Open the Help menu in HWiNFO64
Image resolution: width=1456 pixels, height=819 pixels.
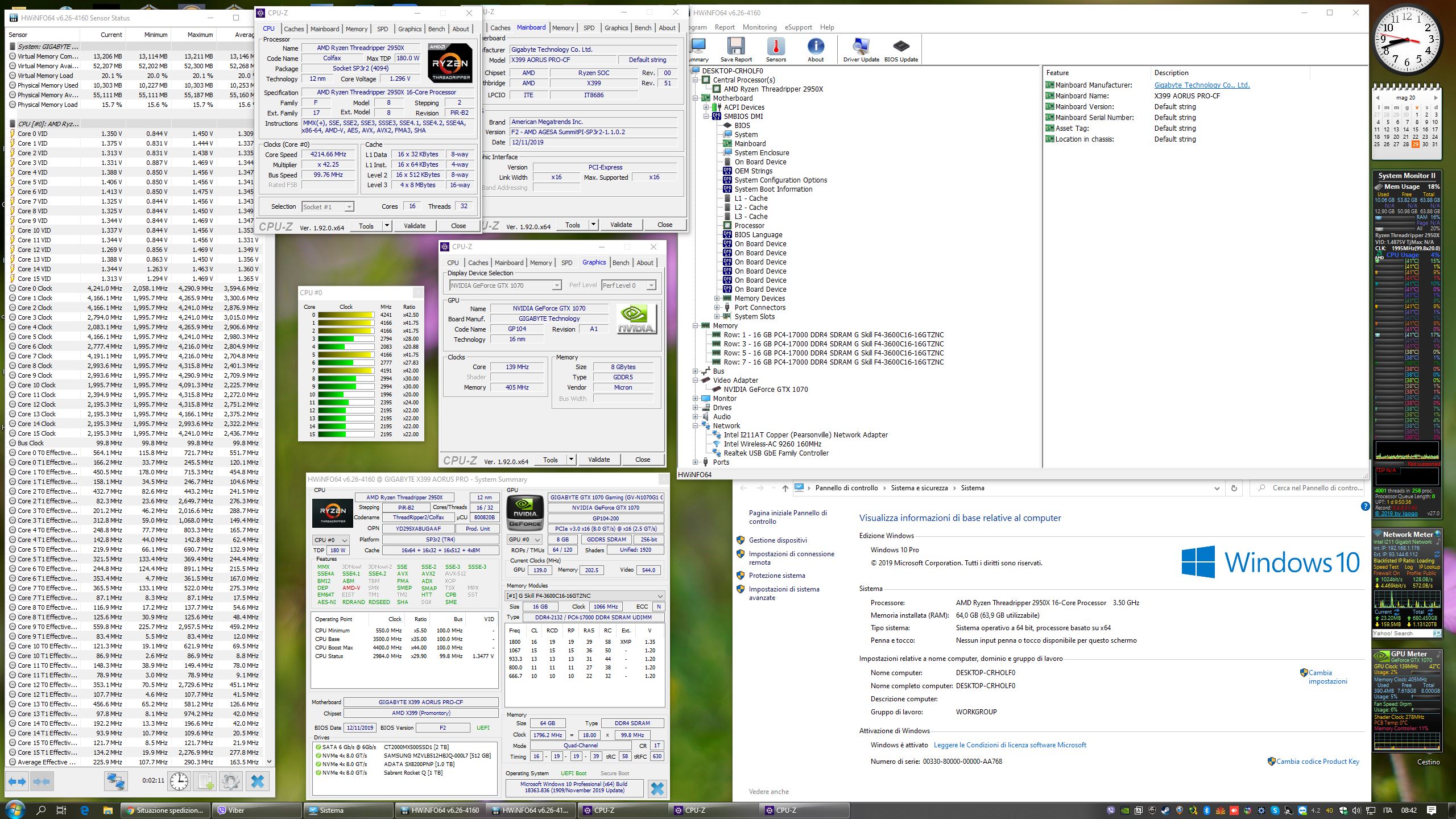tap(827, 27)
